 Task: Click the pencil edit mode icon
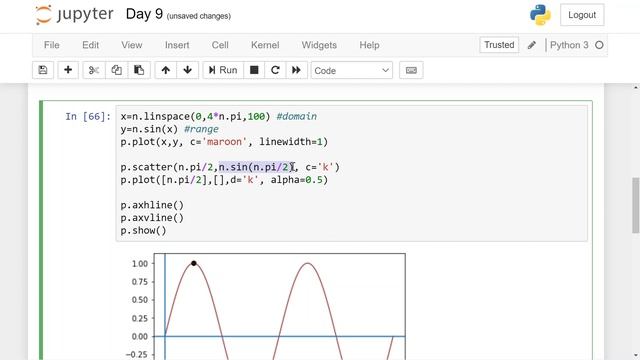click(531, 45)
